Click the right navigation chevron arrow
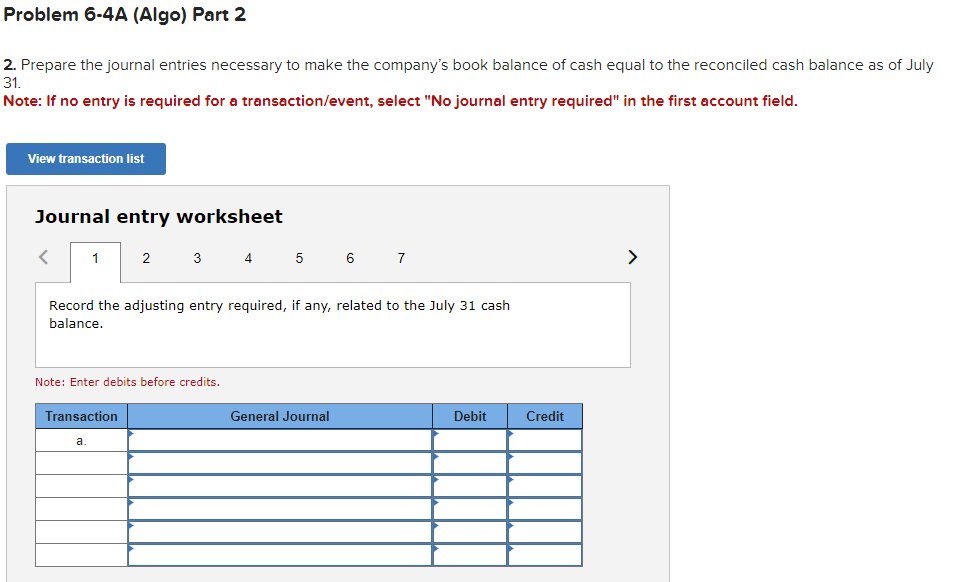 click(632, 257)
